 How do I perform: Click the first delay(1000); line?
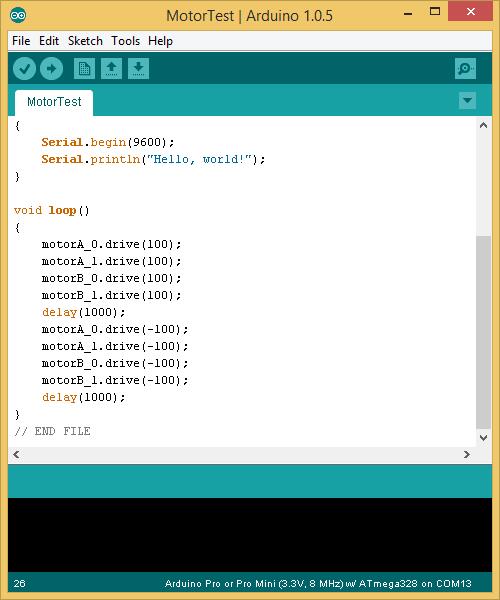[x=83, y=312]
